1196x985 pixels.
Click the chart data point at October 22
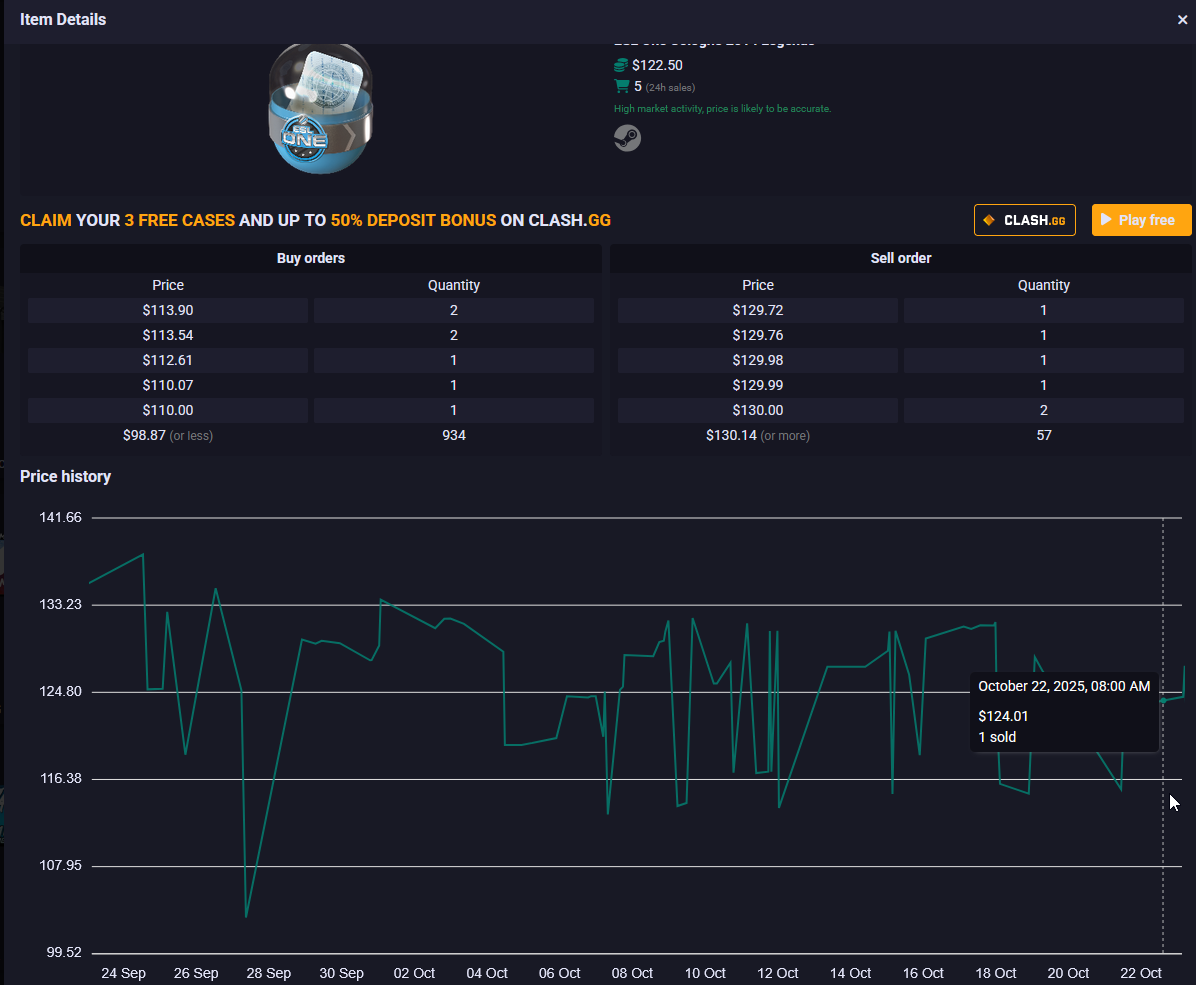1163,700
